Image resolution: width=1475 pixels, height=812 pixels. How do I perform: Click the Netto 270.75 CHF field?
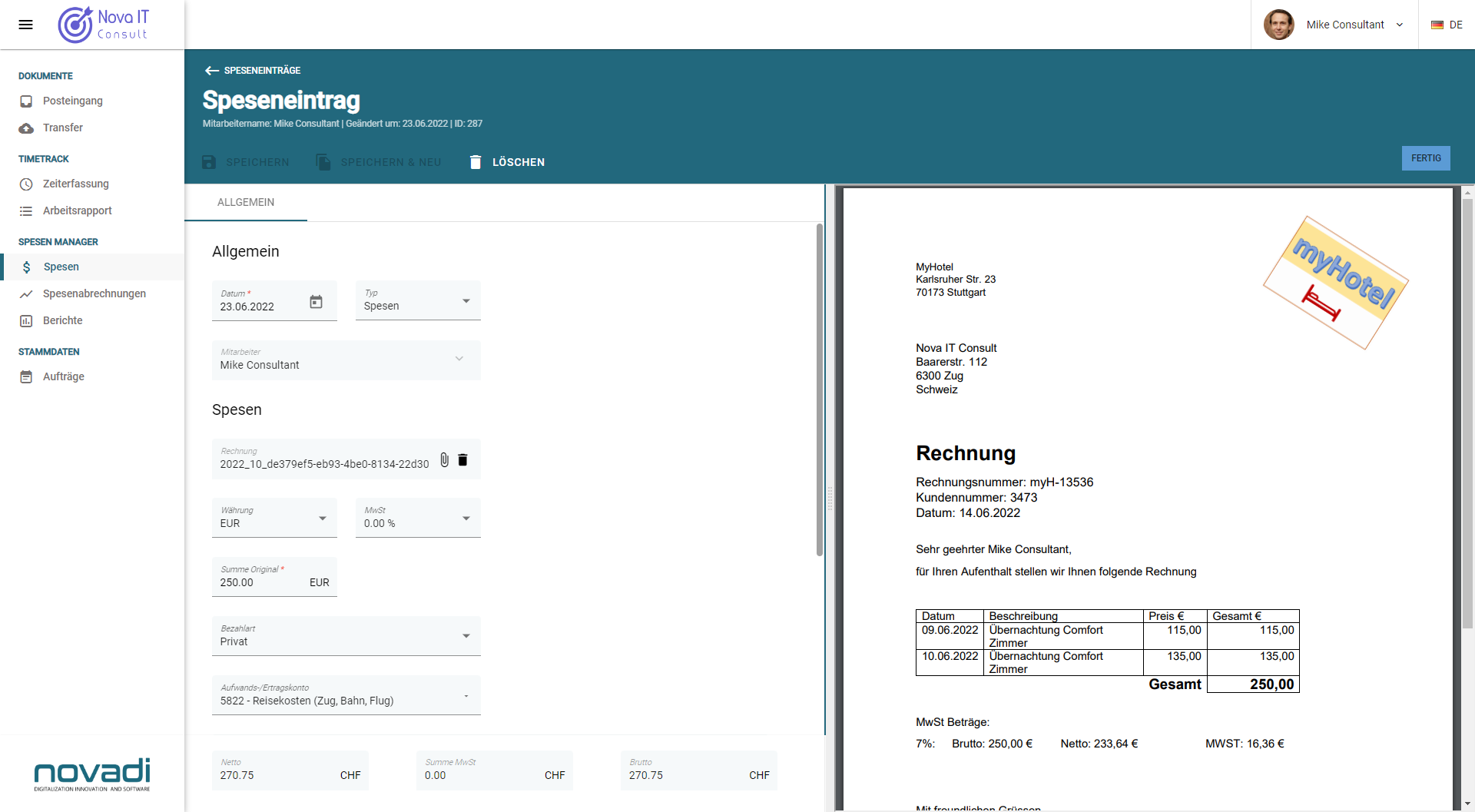coord(290,771)
